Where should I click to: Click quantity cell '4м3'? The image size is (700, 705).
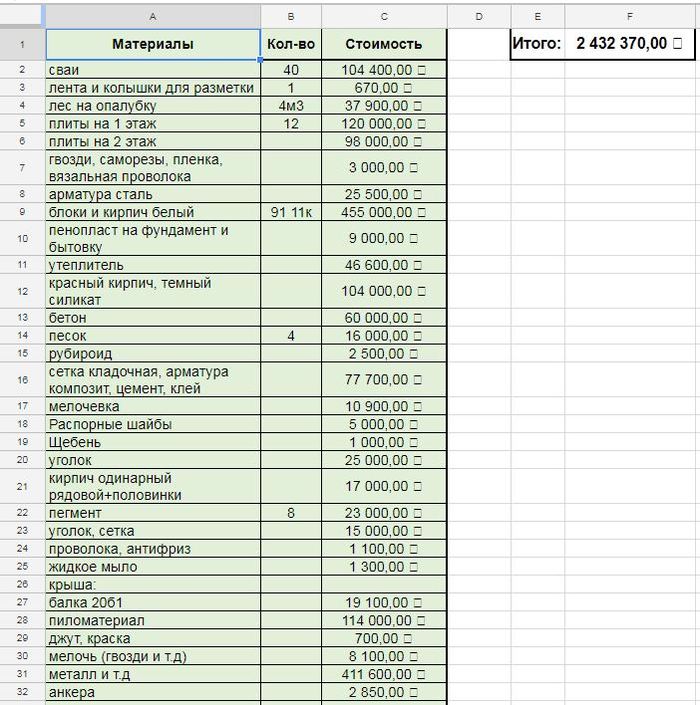(x=291, y=106)
